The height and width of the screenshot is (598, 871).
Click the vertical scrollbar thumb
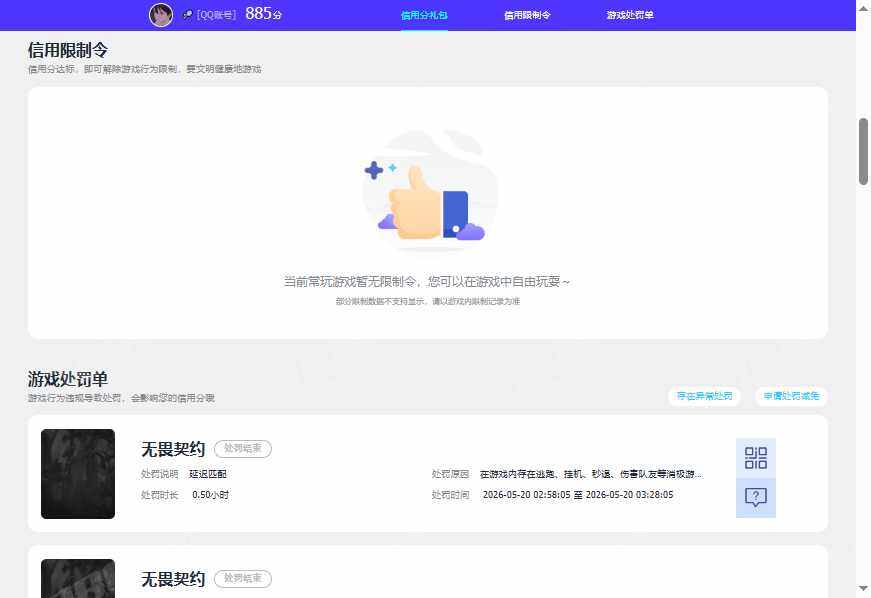pyautogui.click(x=863, y=151)
